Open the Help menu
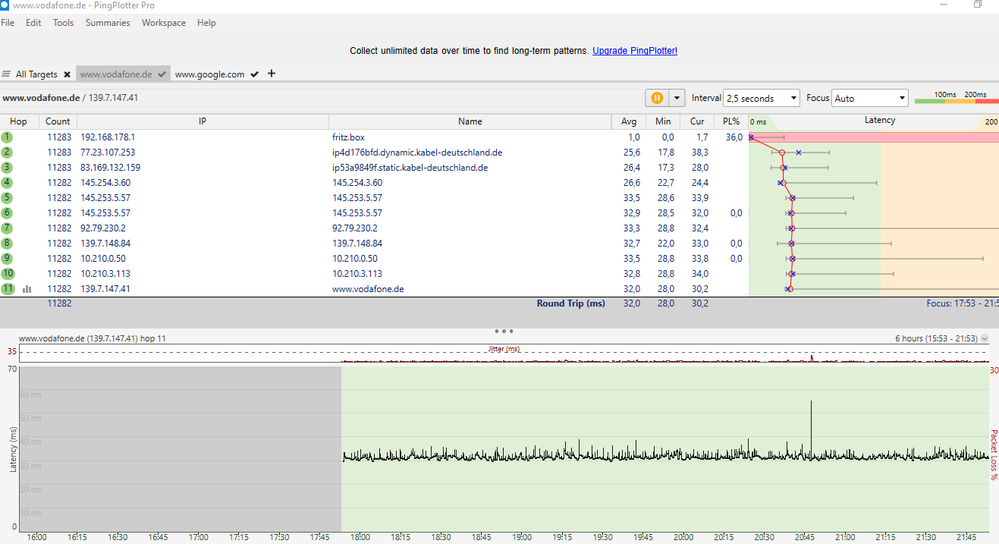The width and height of the screenshot is (999, 544). point(206,22)
